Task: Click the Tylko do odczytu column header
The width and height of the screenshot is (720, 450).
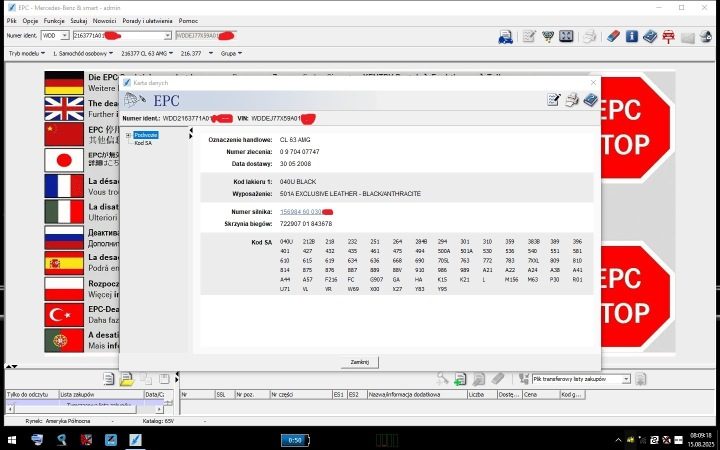Action: (32, 394)
